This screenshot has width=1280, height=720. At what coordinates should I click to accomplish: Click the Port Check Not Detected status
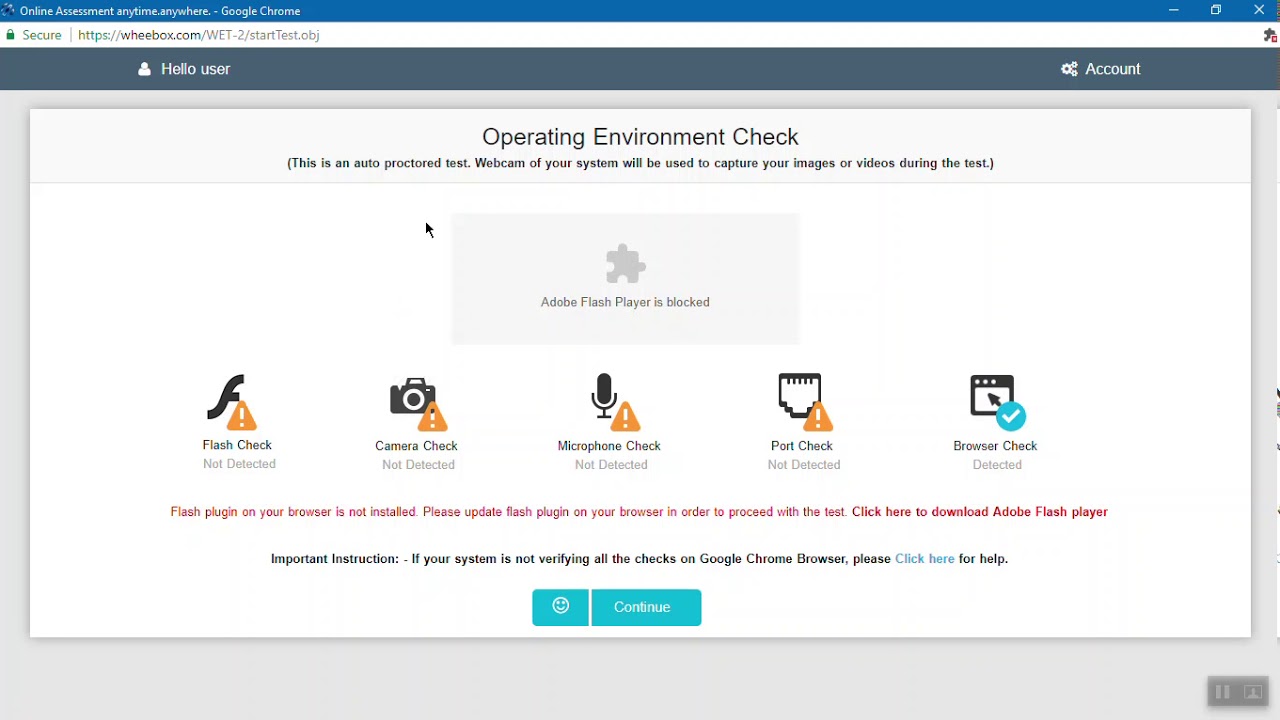coord(804,465)
